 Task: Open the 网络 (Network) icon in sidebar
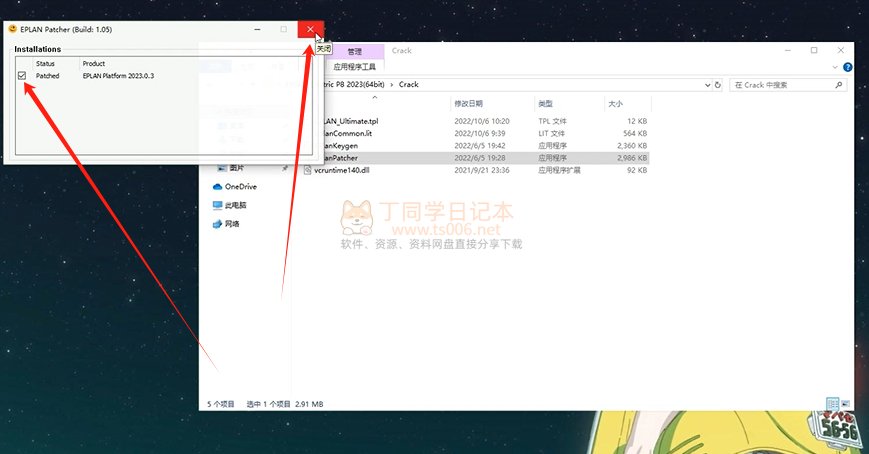point(217,224)
